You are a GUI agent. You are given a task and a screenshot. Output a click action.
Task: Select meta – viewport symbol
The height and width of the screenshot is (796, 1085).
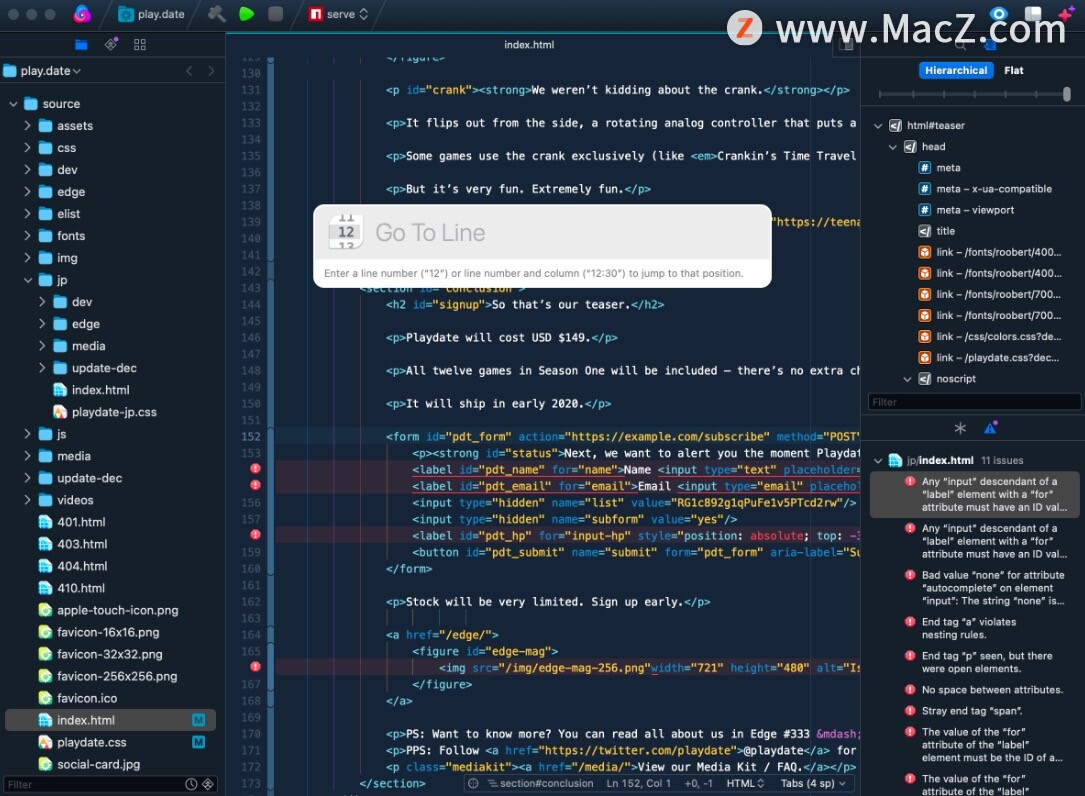(974, 210)
